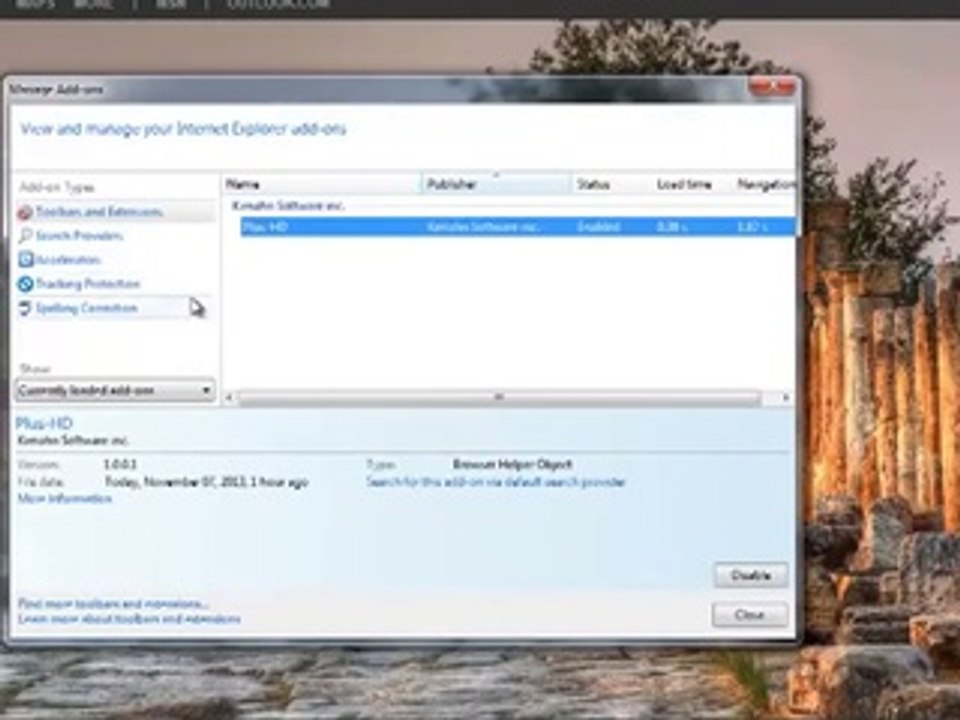Viewport: 960px width, 720px height.
Task: Sort add-ons by Publisher column
Action: (x=497, y=184)
